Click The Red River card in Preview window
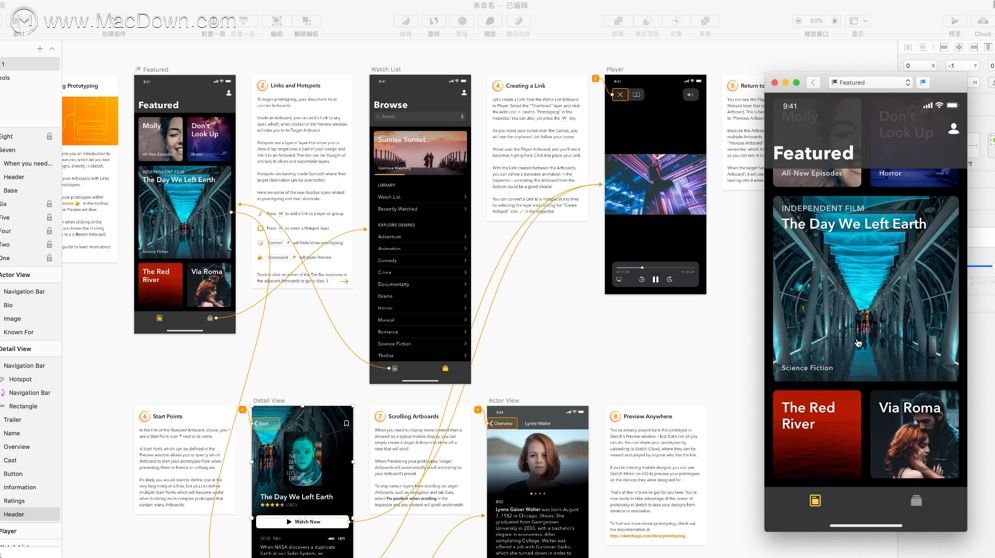 click(x=817, y=434)
